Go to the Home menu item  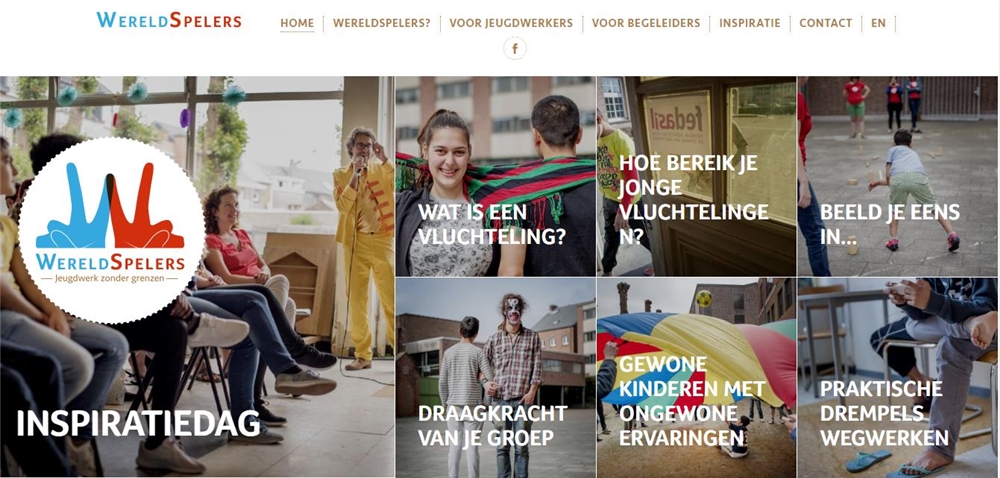pyautogui.click(x=297, y=24)
